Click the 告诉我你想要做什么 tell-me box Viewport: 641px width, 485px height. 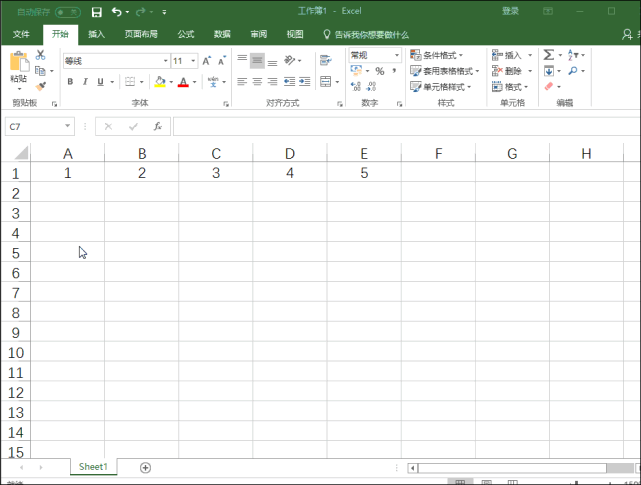(x=366, y=35)
